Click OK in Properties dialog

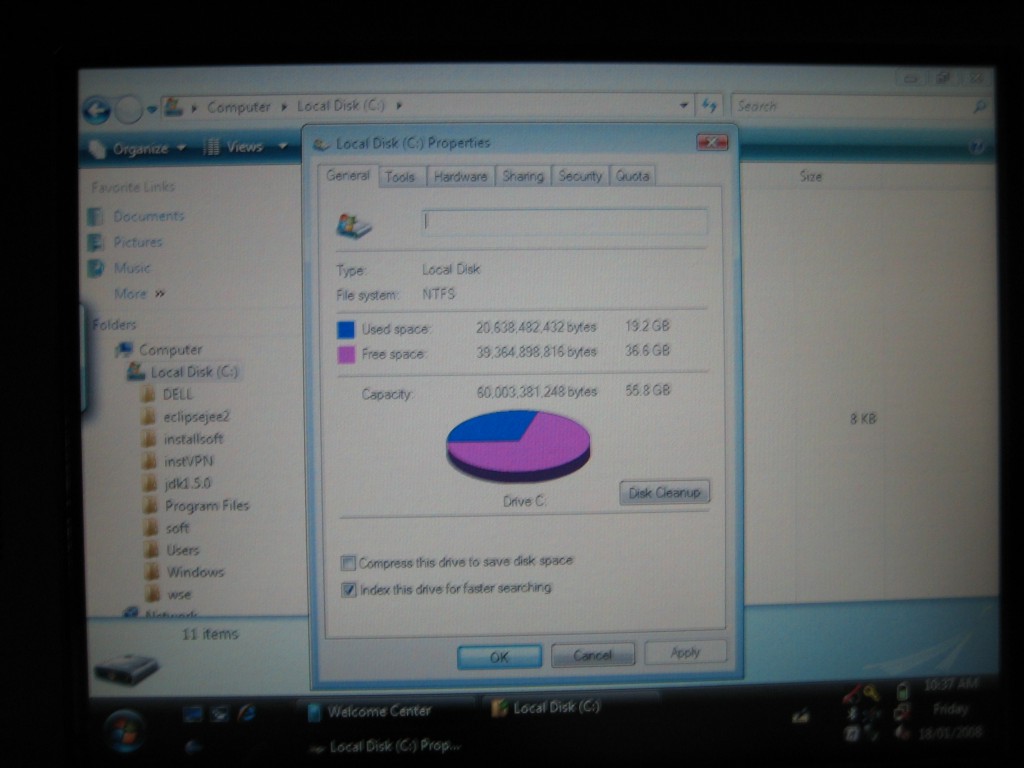[x=499, y=657]
